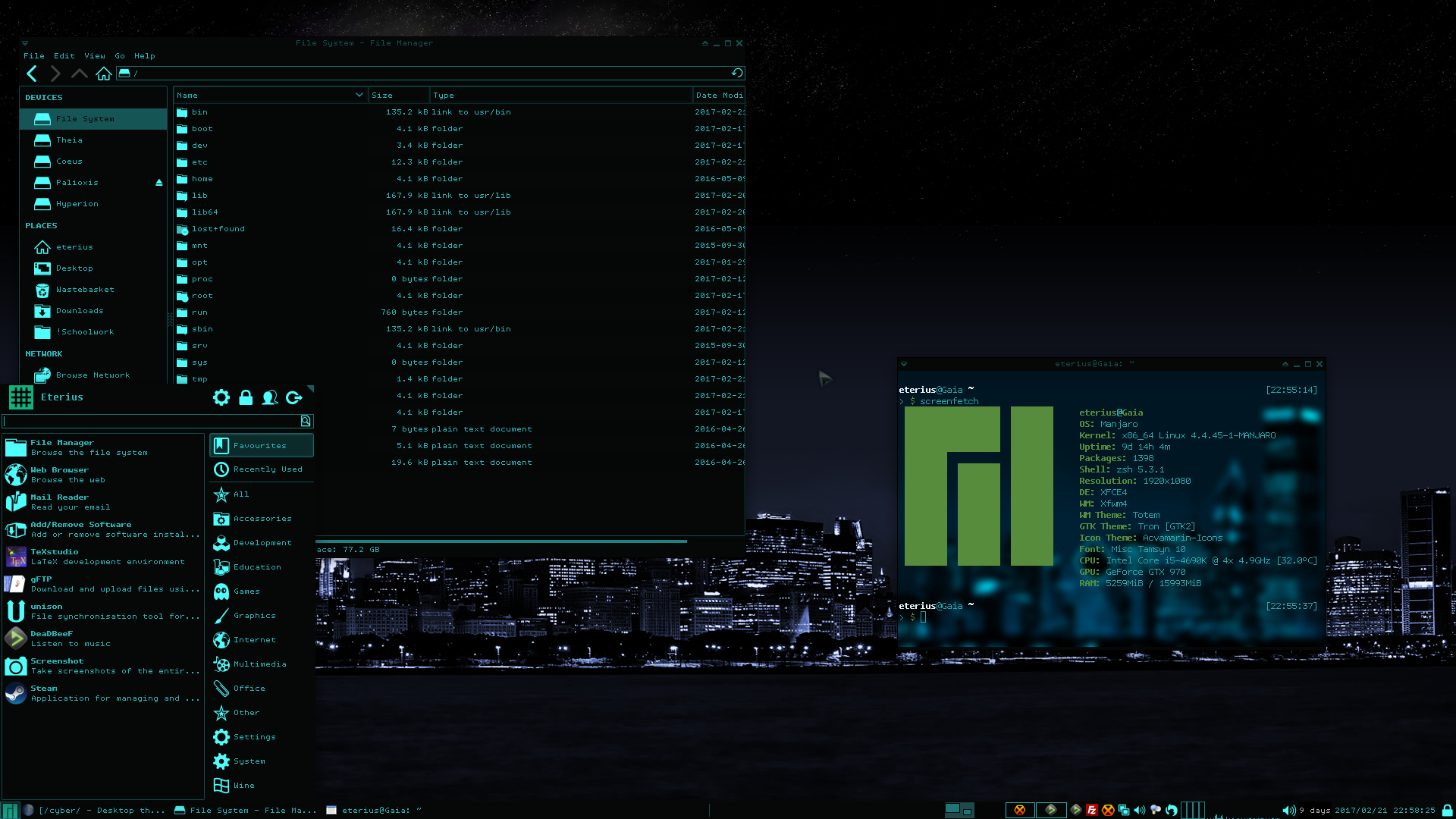Click Browse Network in sidebar
Viewport: 1456px width, 819px height.
93,375
